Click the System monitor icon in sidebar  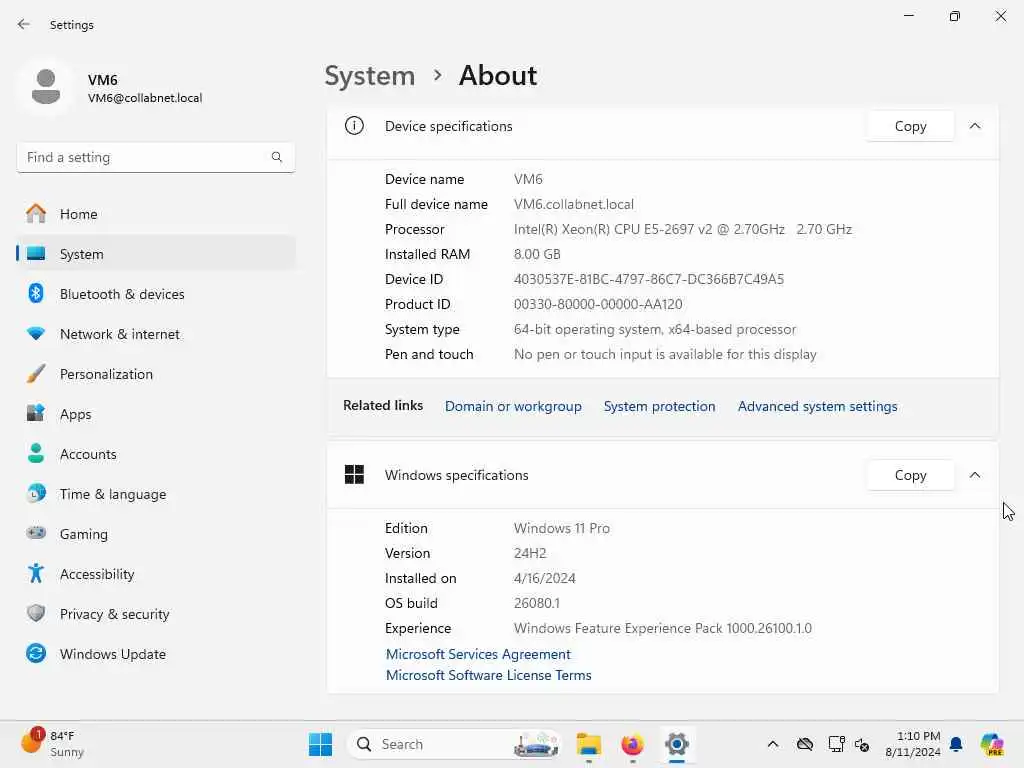(36, 253)
